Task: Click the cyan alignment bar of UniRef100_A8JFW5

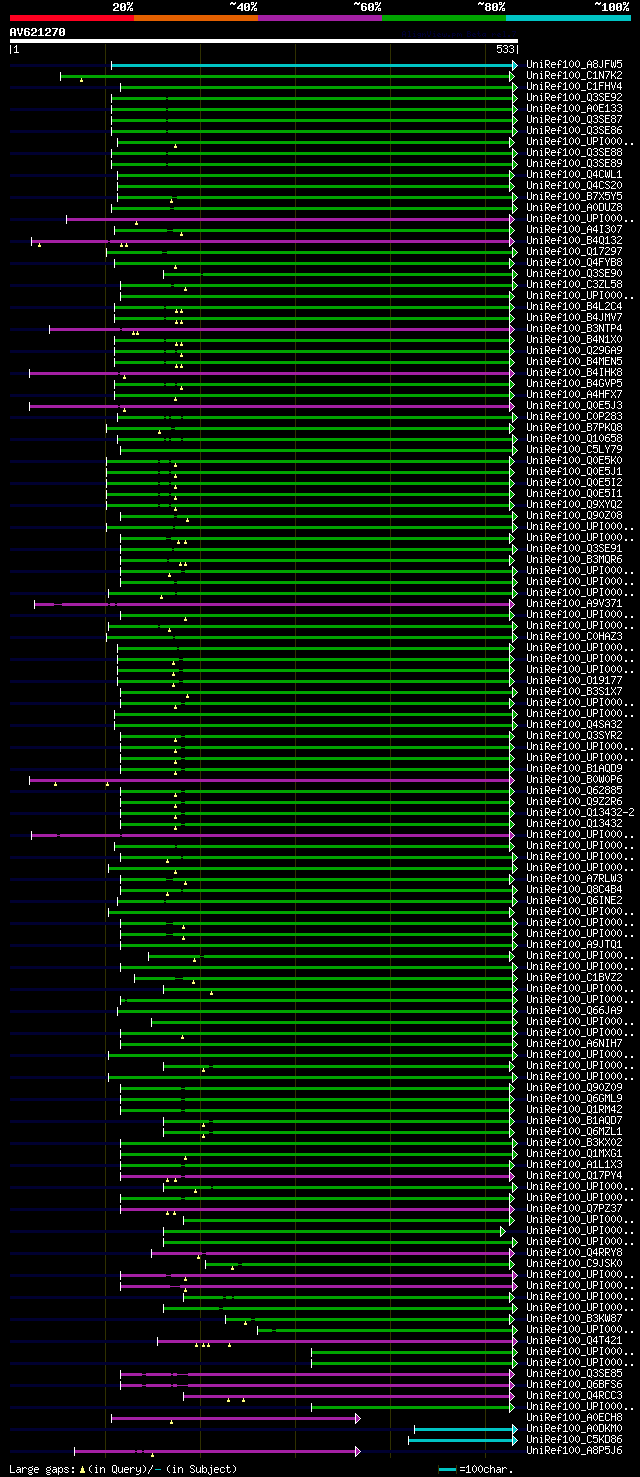Action: (312, 64)
